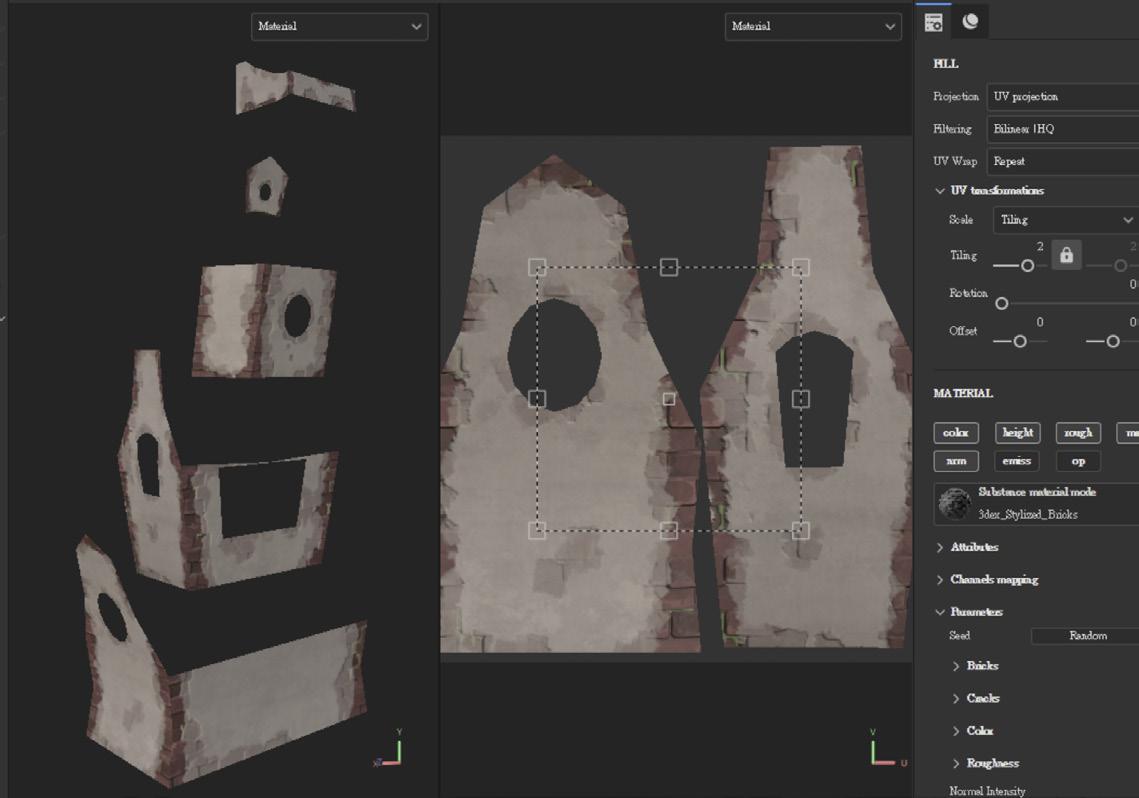The width and height of the screenshot is (1139, 798).
Task: Expand the Bricks parameters group
Action: pyautogui.click(x=981, y=666)
